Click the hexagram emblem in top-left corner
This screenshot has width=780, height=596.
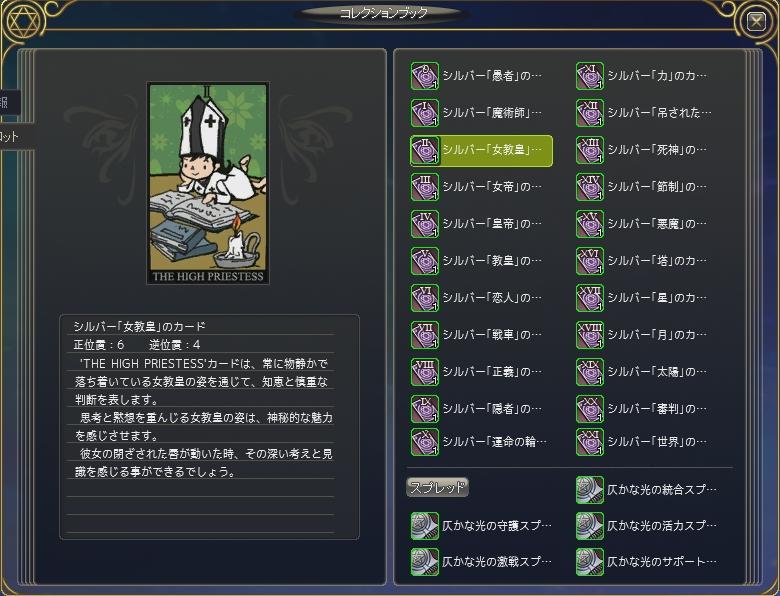click(x=24, y=21)
